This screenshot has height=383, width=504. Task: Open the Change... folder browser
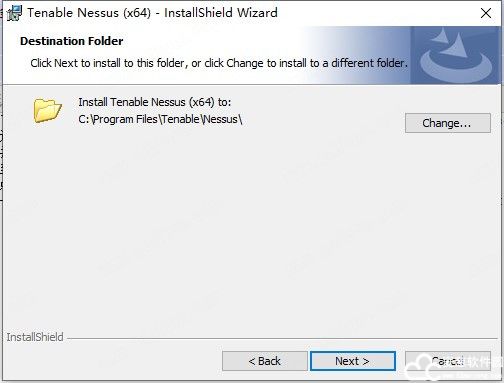[448, 123]
